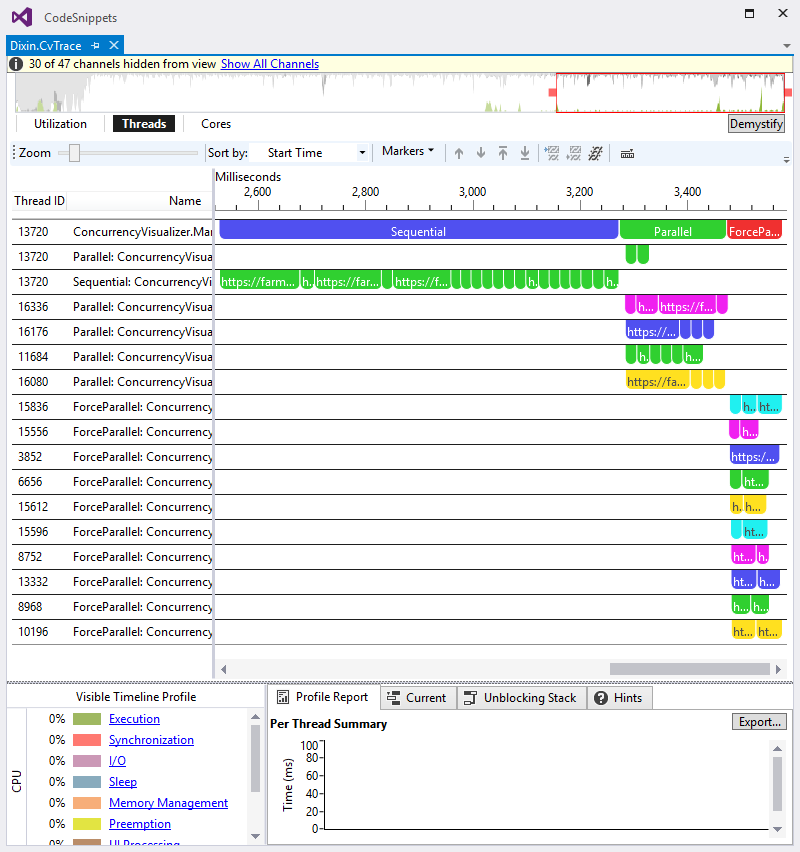Click the Name column header
Image resolution: width=800 pixels, height=852 pixels.
pyautogui.click(x=185, y=201)
